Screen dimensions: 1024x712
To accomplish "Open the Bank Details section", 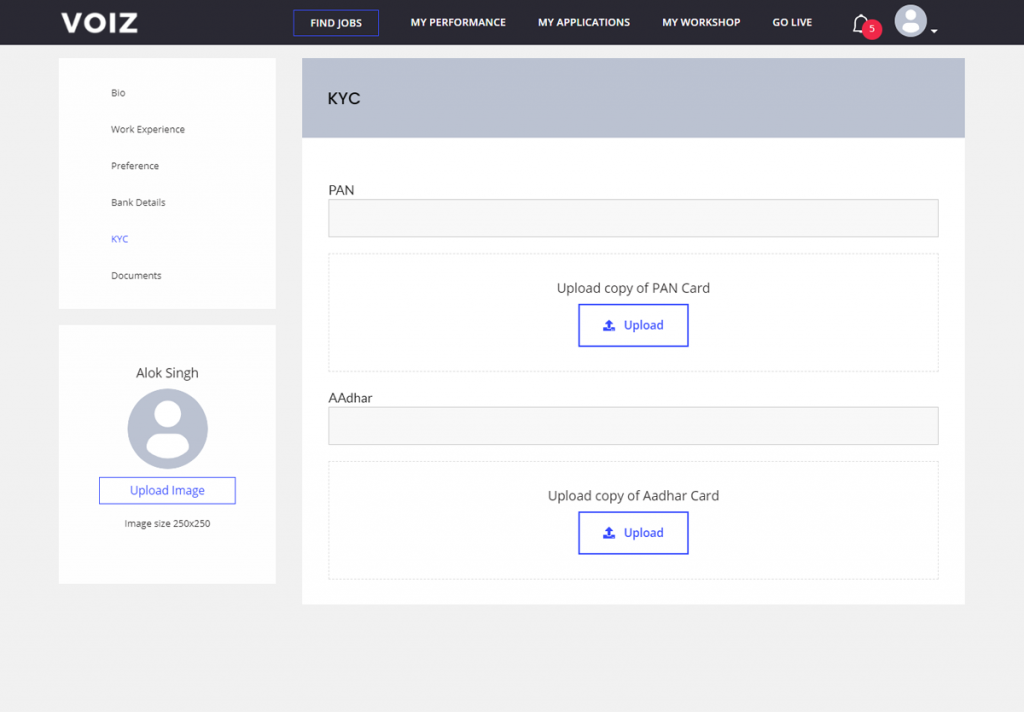I will pyautogui.click(x=138, y=202).
